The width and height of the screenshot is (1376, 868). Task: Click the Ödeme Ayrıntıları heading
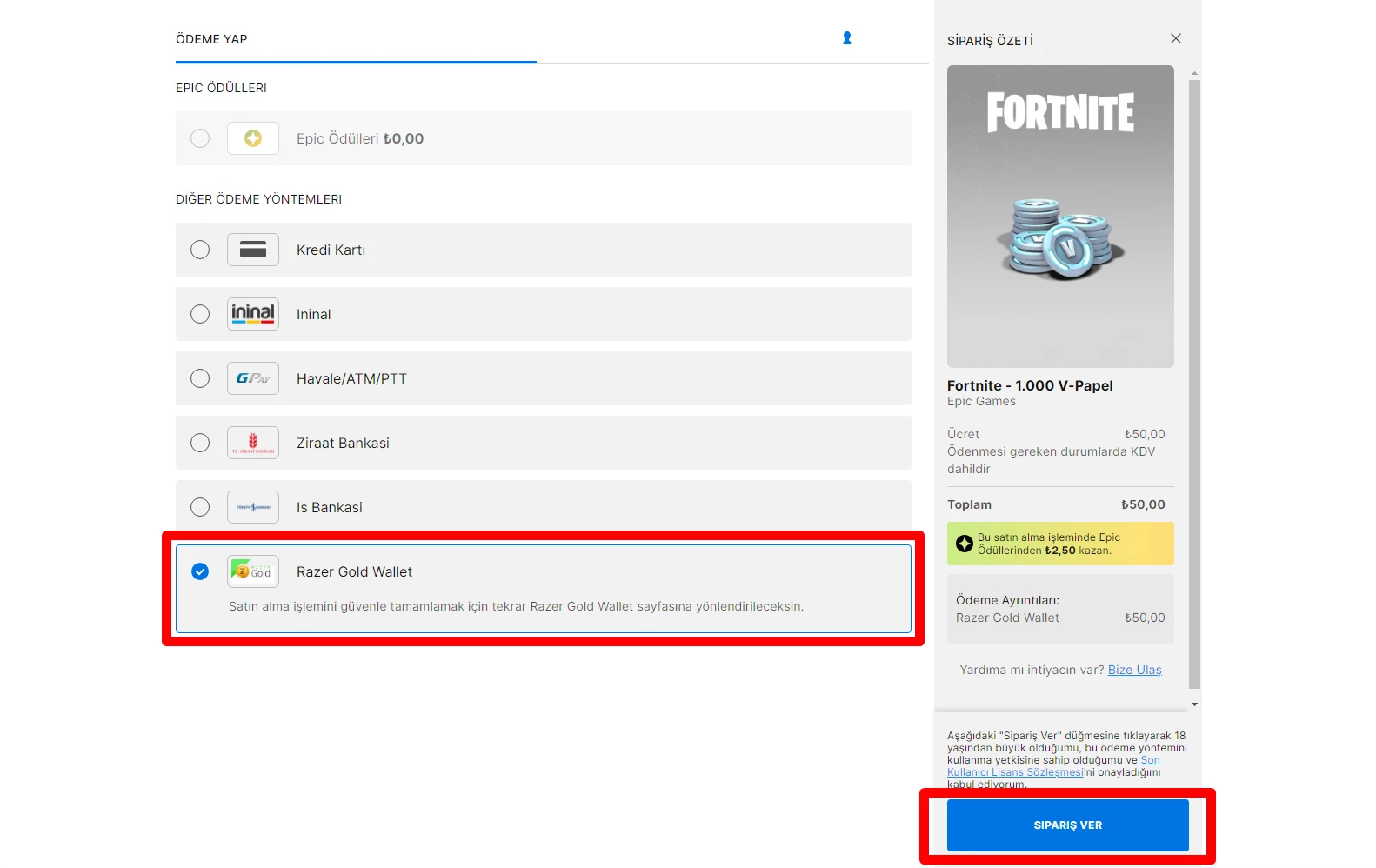[1007, 600]
